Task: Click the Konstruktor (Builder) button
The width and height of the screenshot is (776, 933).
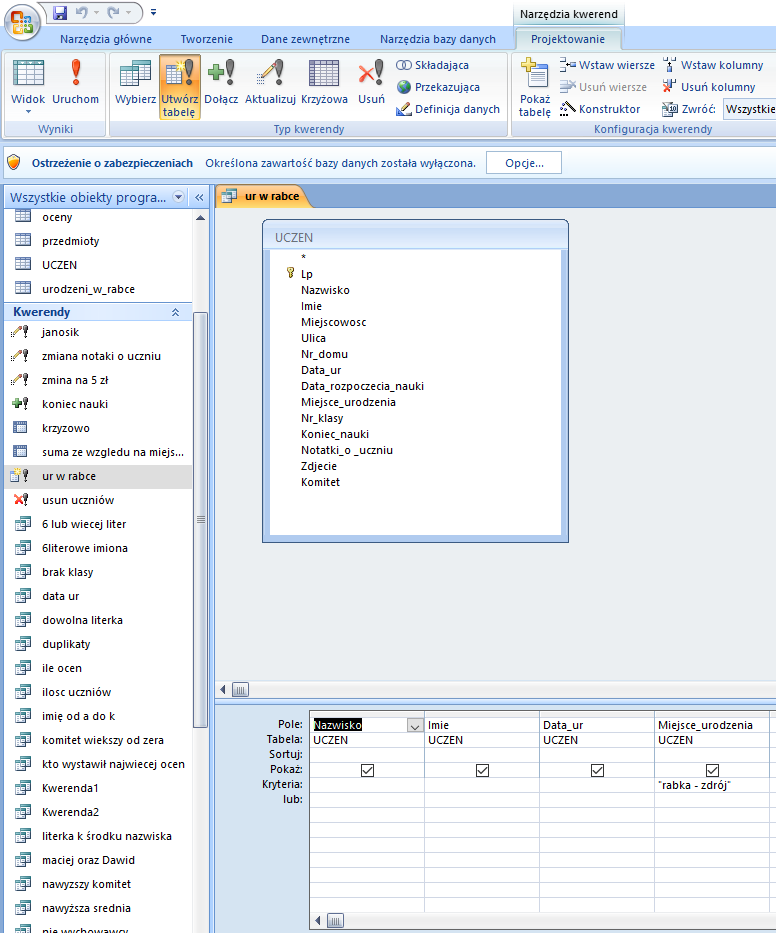Action: click(600, 109)
